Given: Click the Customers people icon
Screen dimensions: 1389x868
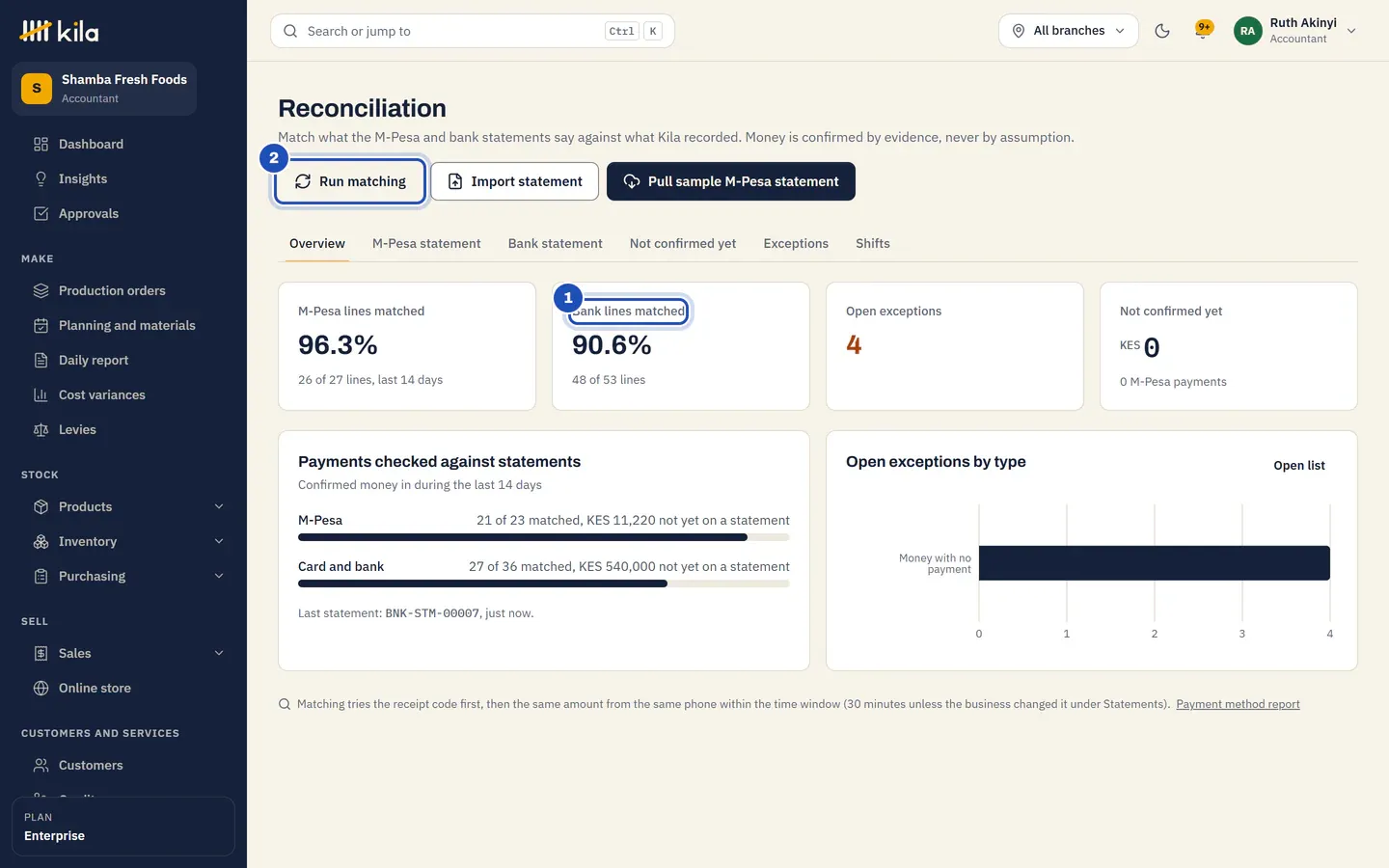Looking at the screenshot, I should tap(41, 765).
